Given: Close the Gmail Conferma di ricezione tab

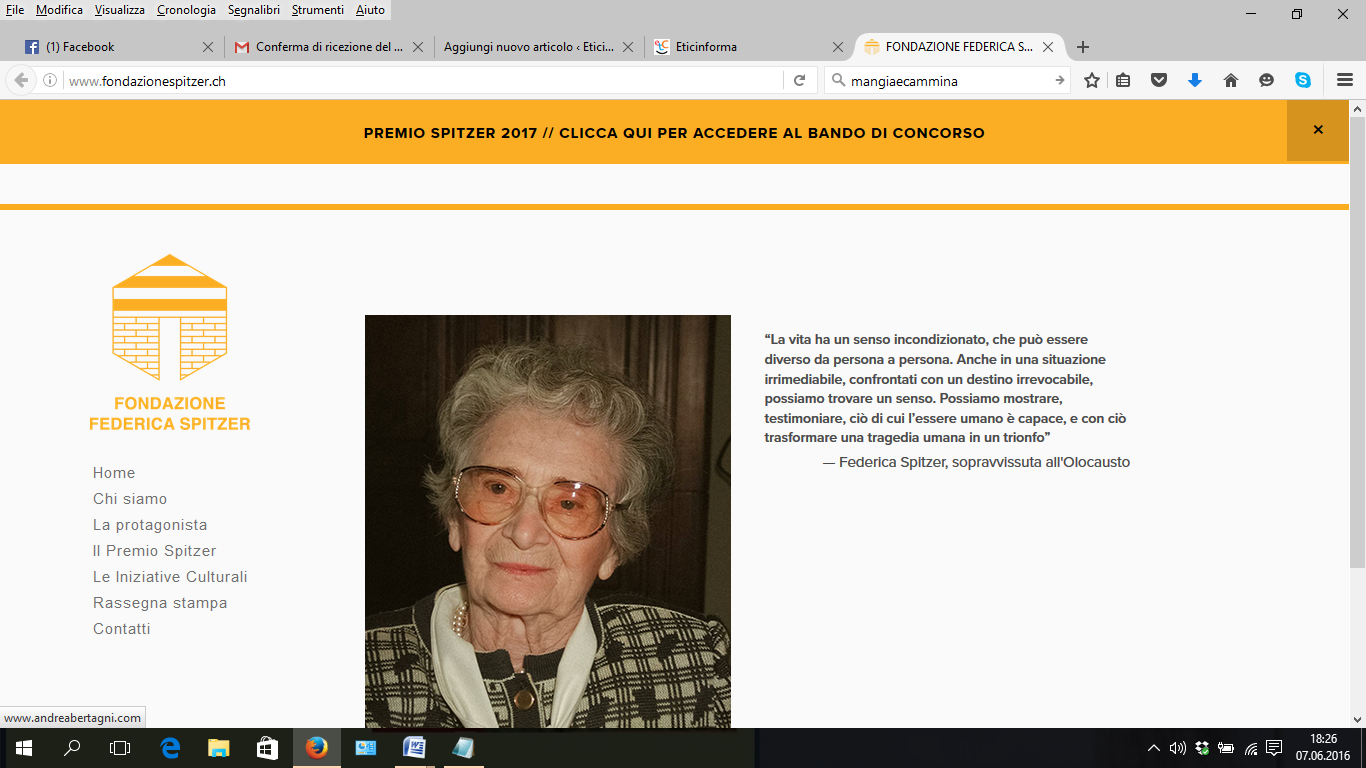Looking at the screenshot, I should (418, 47).
